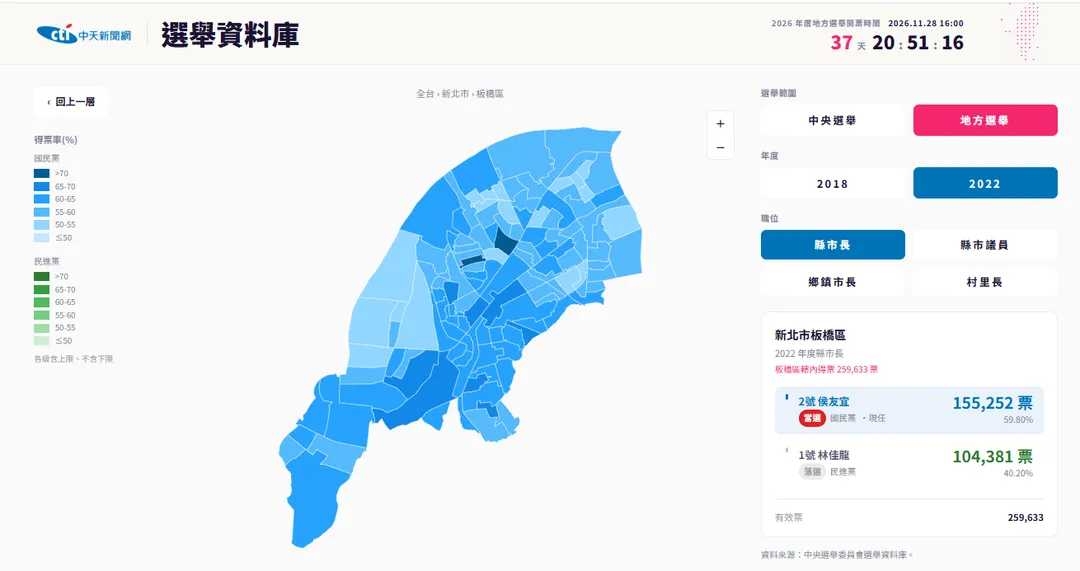
Task: Click 40.20% vote share text
Action: click(x=1018, y=473)
